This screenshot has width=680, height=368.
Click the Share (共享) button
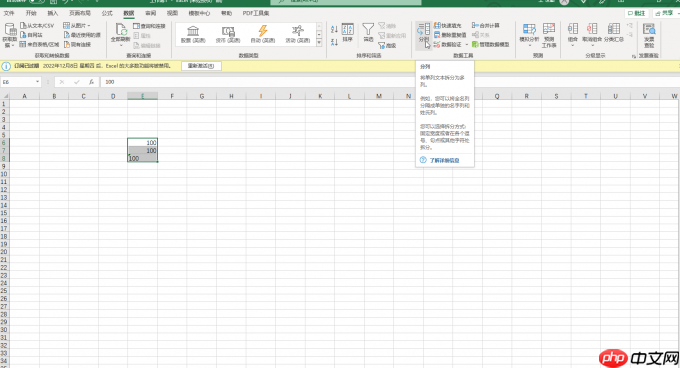click(x=666, y=13)
